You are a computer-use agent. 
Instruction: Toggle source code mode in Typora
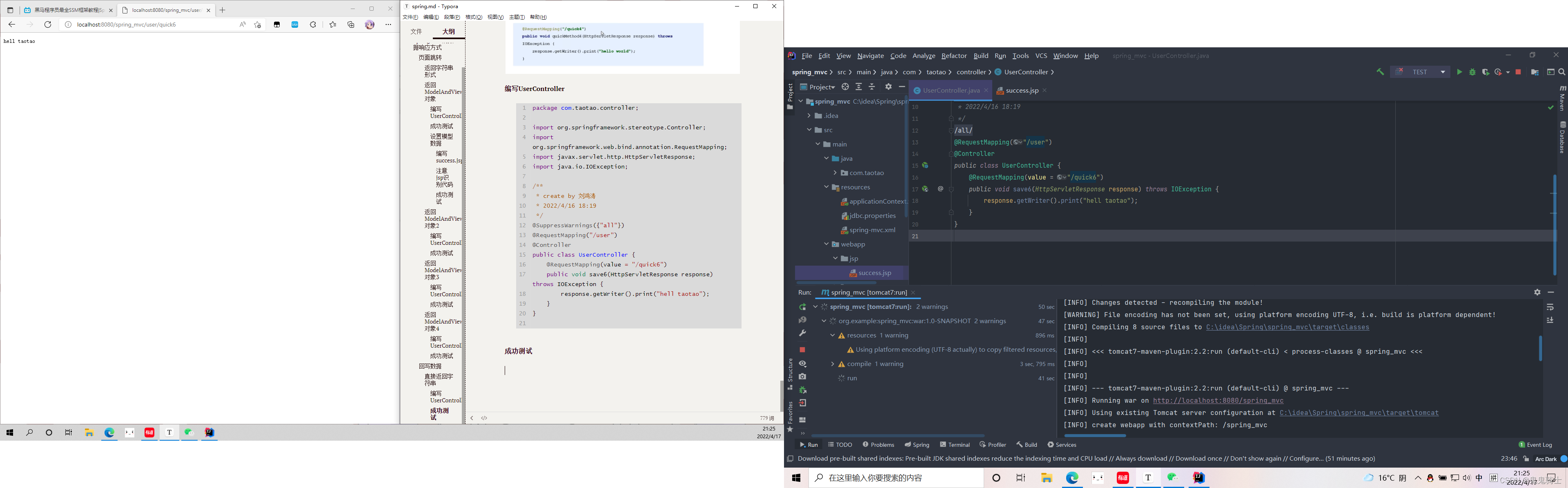click(485, 418)
